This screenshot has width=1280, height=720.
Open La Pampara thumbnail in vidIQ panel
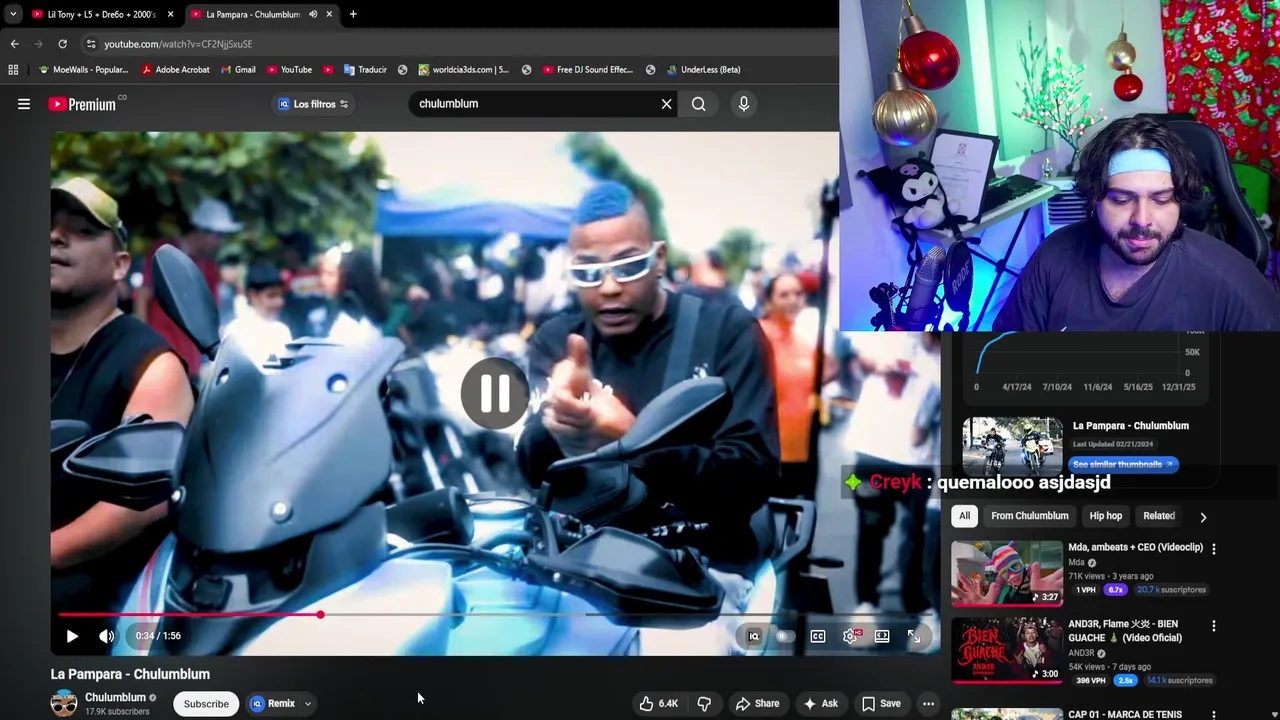click(1012, 445)
